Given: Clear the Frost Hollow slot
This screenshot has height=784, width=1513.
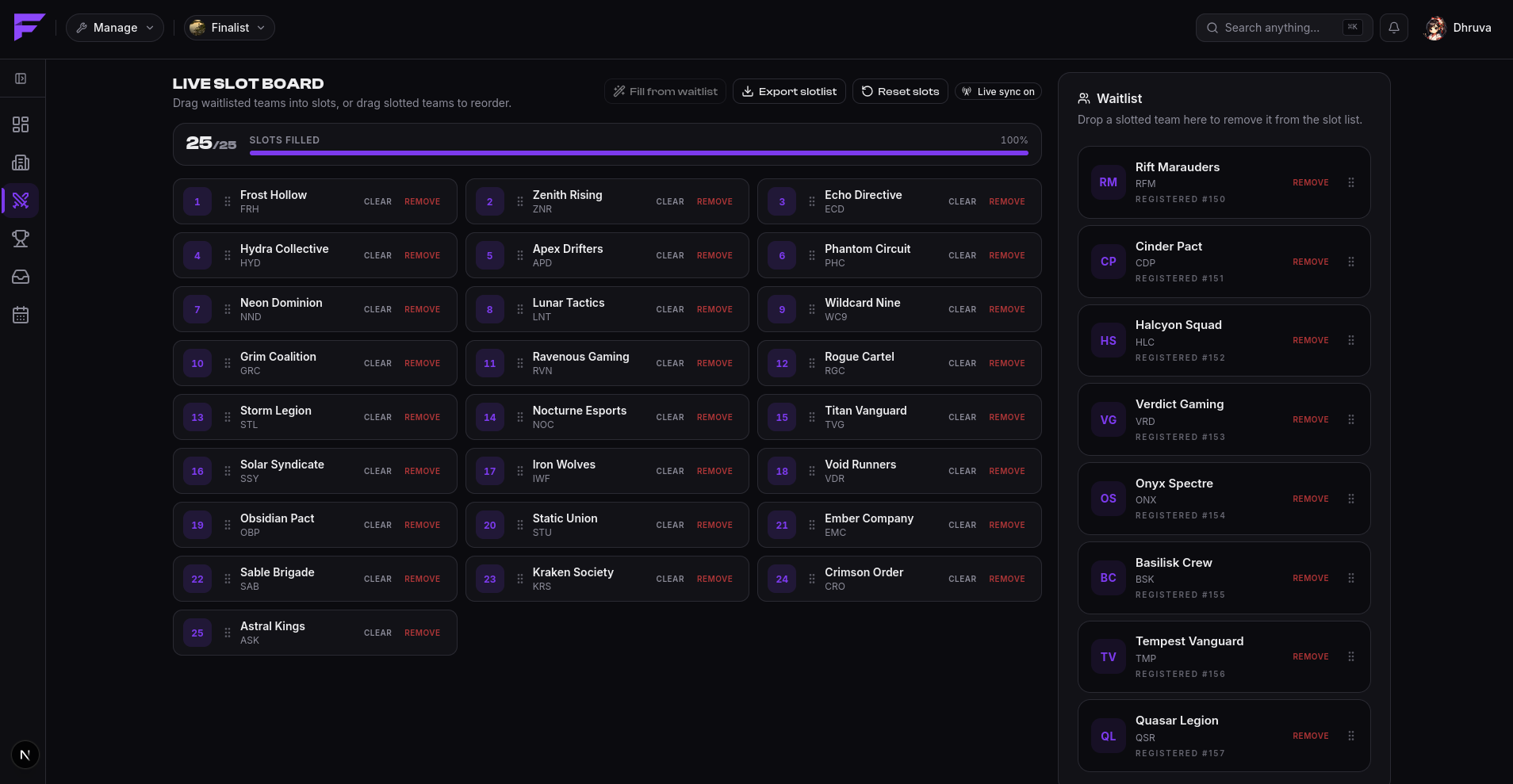Looking at the screenshot, I should (x=377, y=201).
